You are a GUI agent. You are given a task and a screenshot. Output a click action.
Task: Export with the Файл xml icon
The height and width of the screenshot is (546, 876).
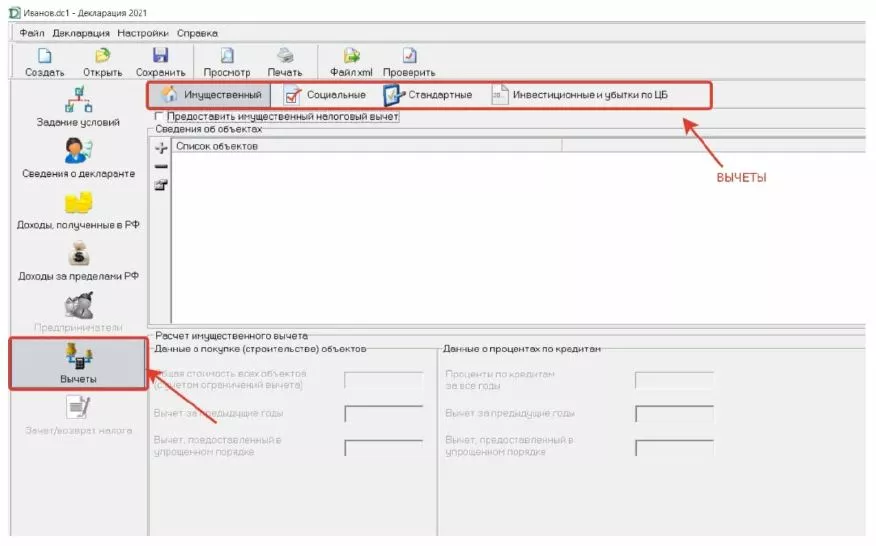[351, 57]
